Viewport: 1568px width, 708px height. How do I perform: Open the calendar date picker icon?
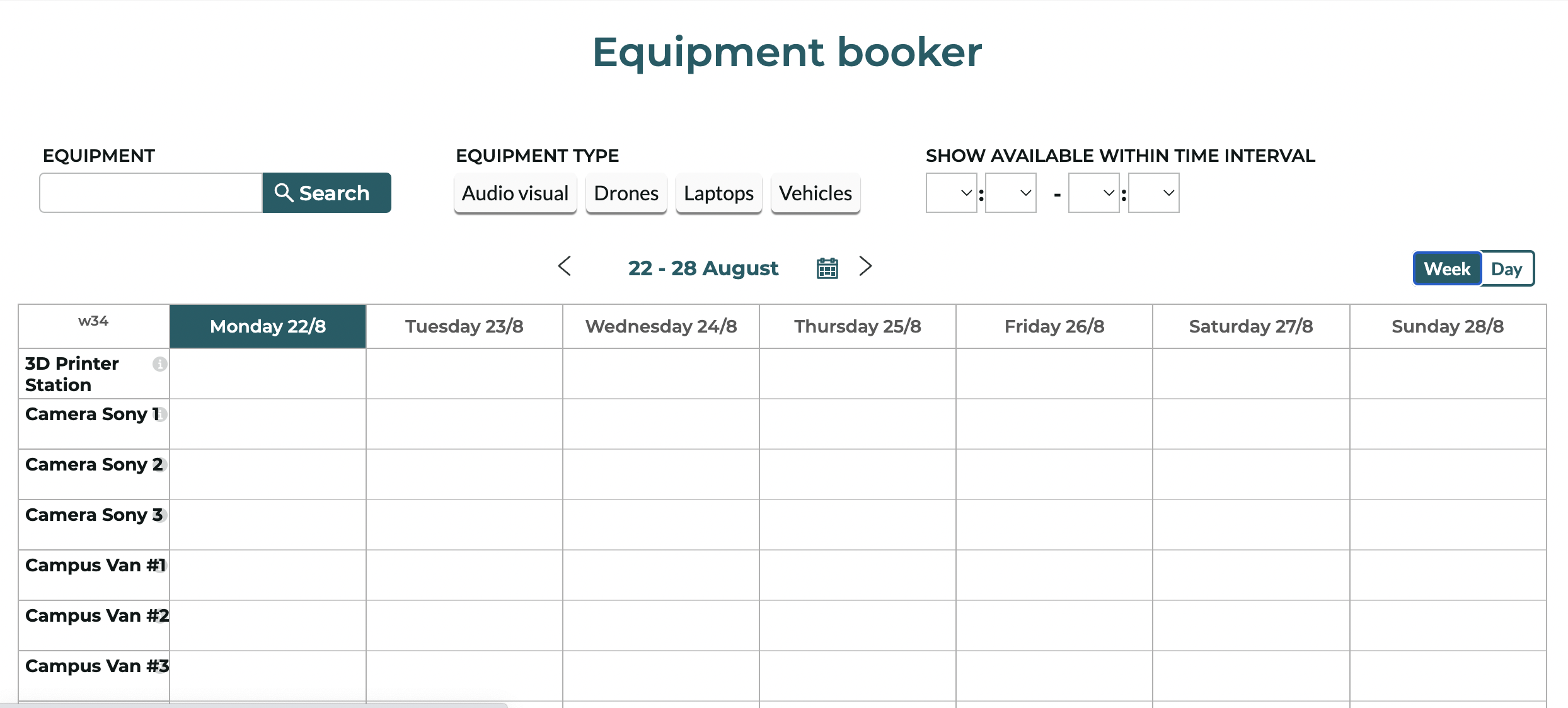click(x=827, y=268)
